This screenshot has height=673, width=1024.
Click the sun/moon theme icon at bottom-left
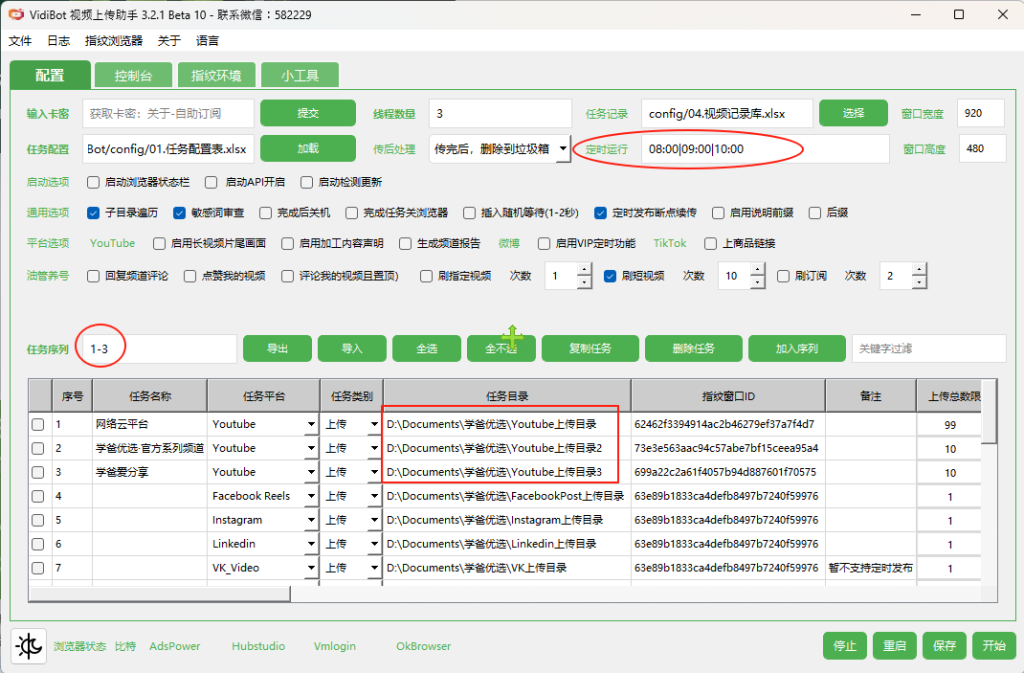pos(28,646)
